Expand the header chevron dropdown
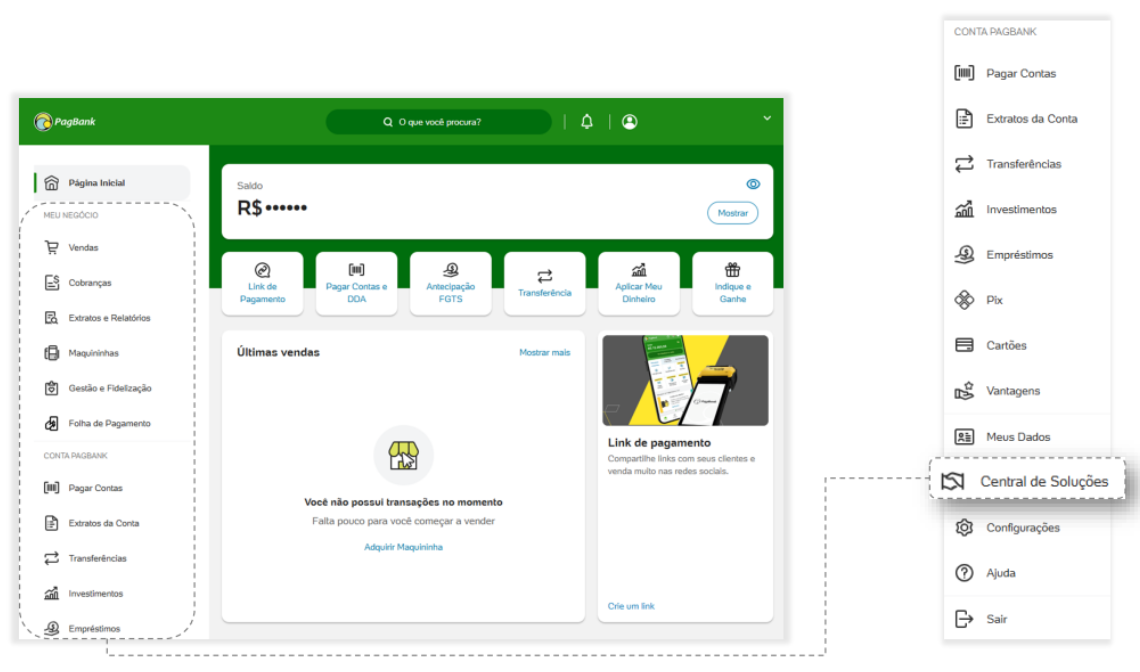The image size is (1140, 672). 767,118
